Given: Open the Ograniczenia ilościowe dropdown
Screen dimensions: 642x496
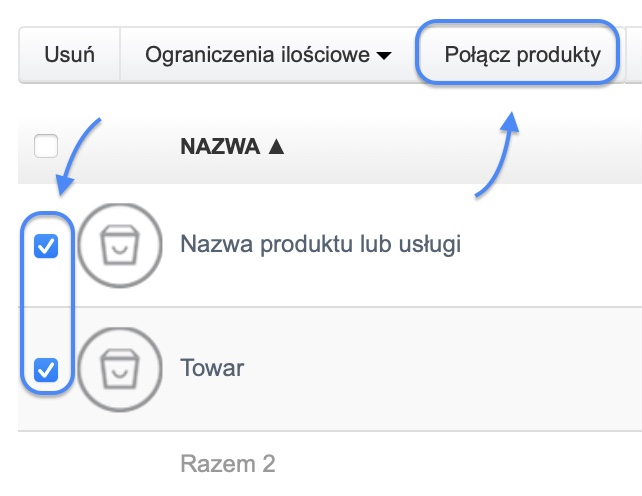Looking at the screenshot, I should pyautogui.click(x=268, y=55).
